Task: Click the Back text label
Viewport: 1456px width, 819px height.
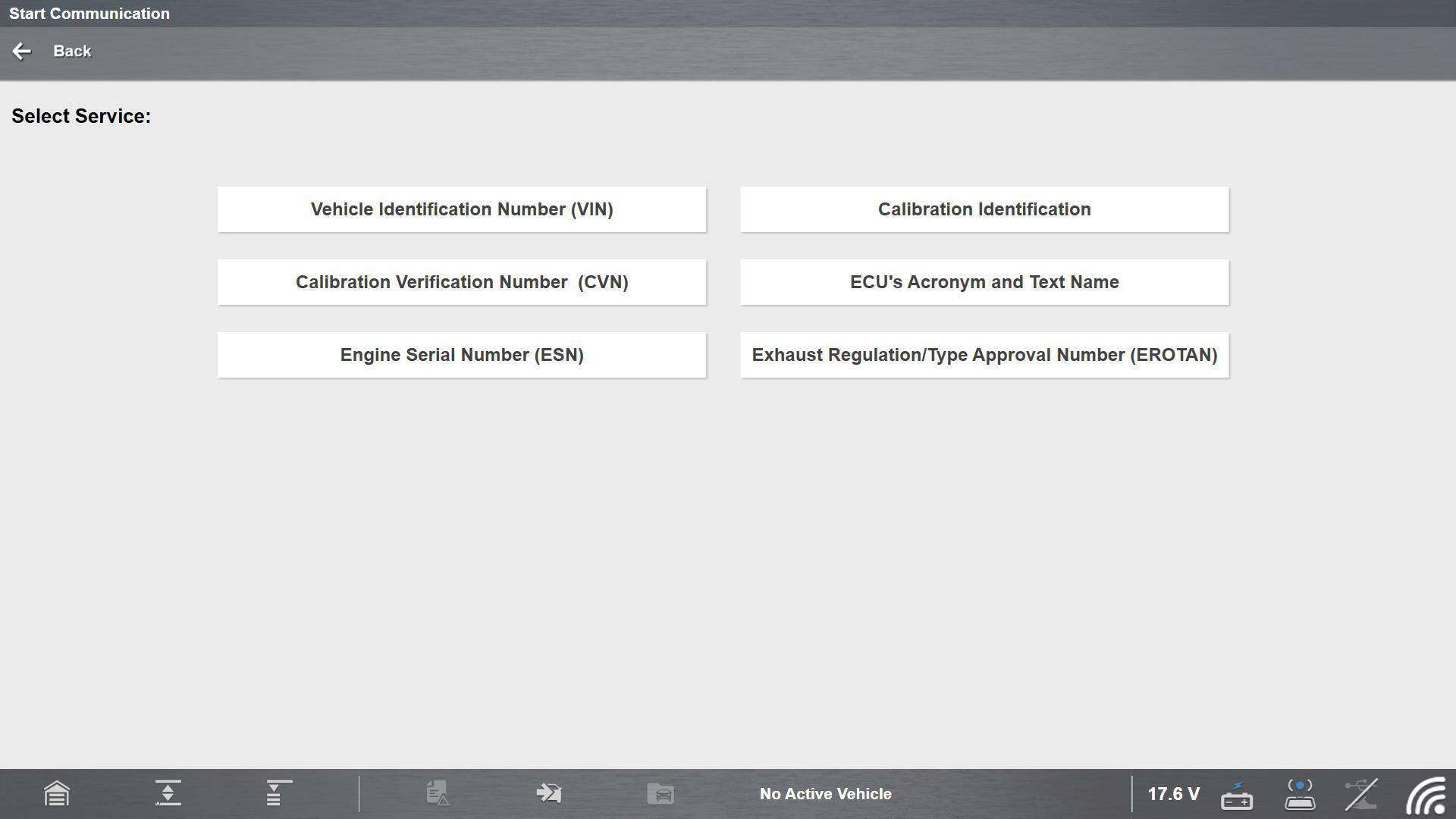Action: [x=72, y=51]
